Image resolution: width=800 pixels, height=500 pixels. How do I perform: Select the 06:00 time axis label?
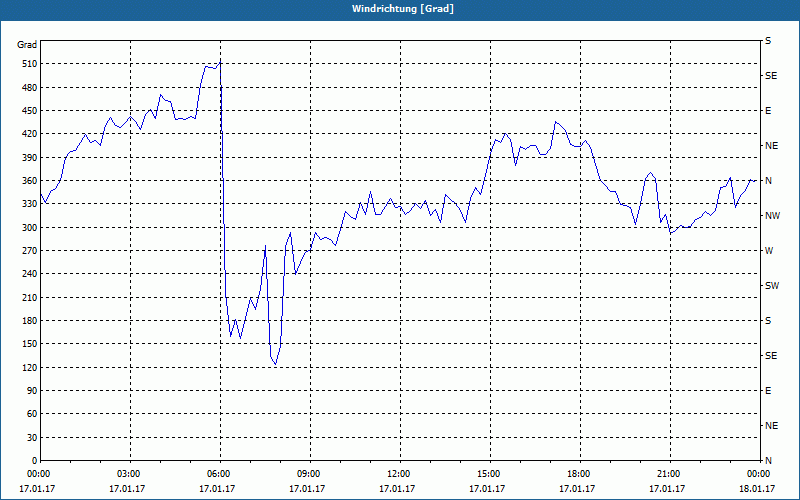[218, 473]
